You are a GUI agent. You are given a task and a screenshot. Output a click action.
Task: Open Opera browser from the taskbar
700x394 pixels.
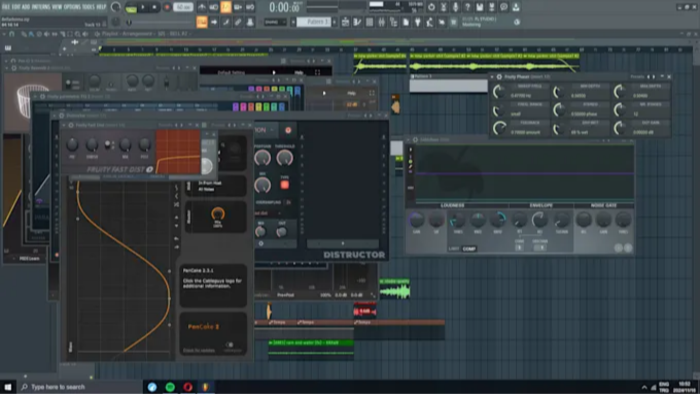point(188,387)
